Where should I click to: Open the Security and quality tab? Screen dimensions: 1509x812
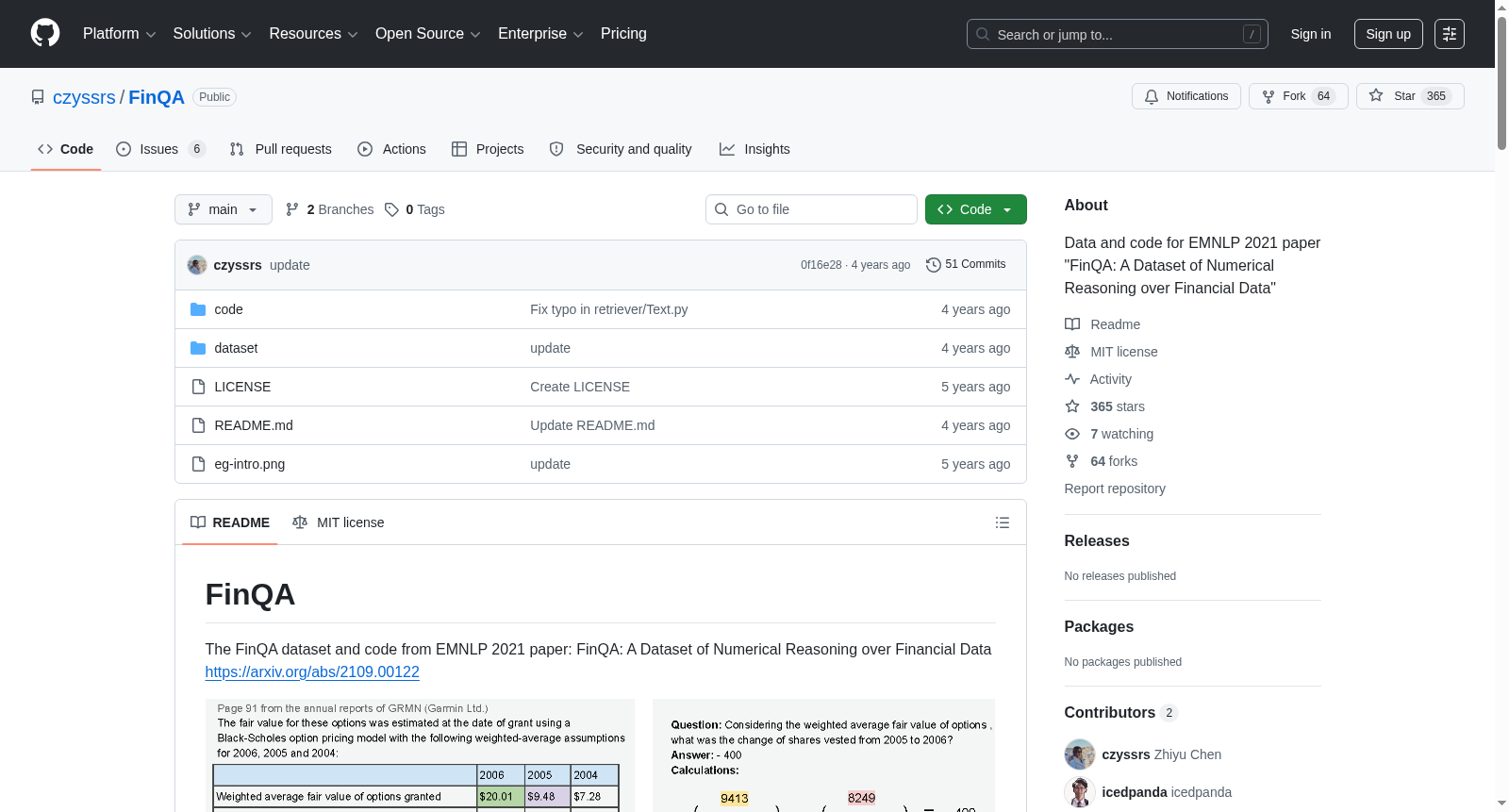point(621,149)
